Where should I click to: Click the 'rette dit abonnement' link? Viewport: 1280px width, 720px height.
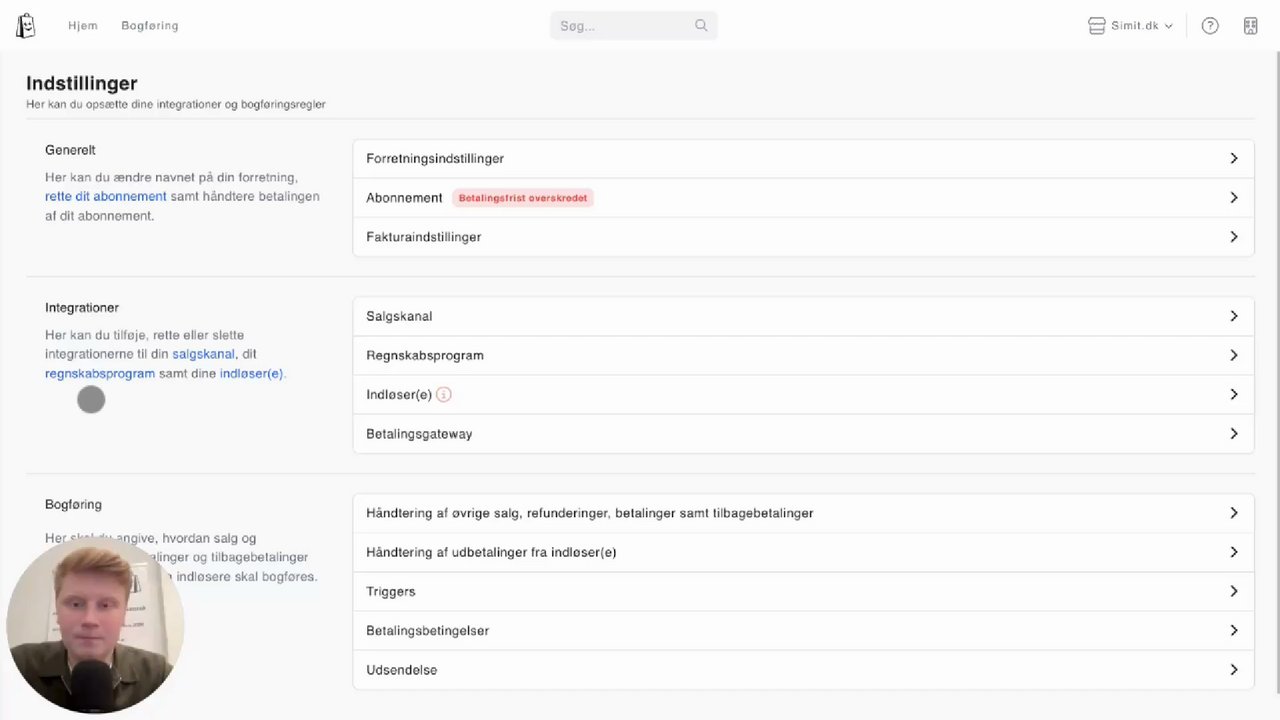pyautogui.click(x=106, y=197)
